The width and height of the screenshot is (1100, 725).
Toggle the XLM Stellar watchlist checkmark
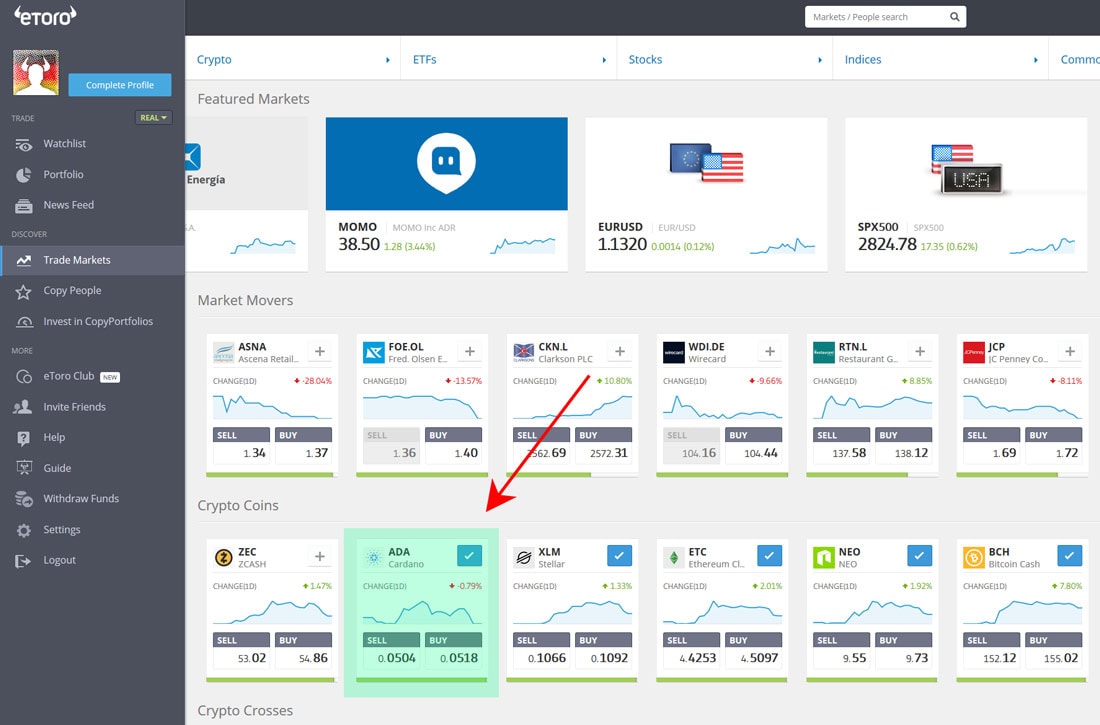point(619,556)
